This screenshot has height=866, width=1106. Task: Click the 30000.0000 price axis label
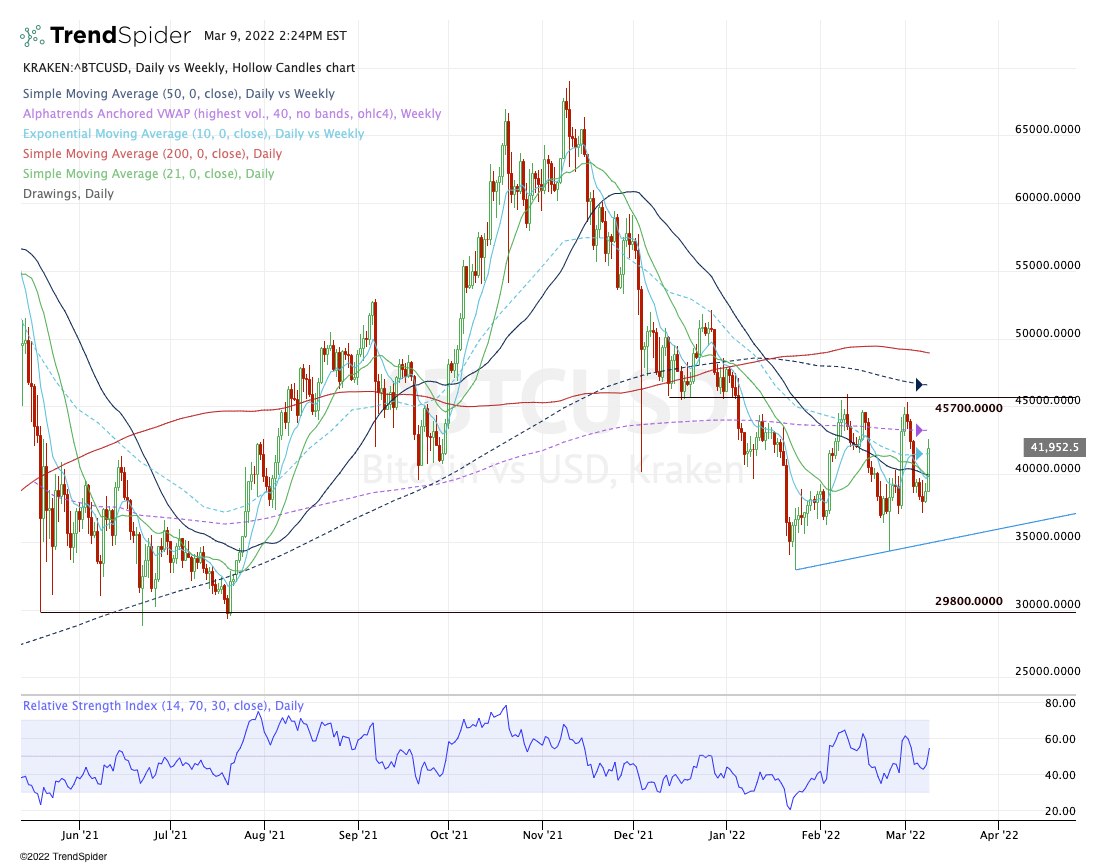[1047, 604]
